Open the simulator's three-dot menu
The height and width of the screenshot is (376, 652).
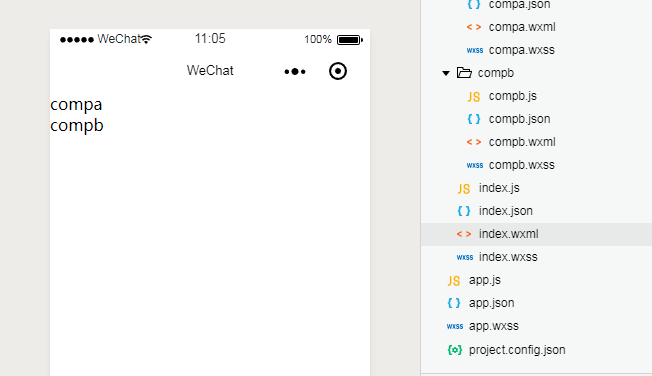[295, 72]
